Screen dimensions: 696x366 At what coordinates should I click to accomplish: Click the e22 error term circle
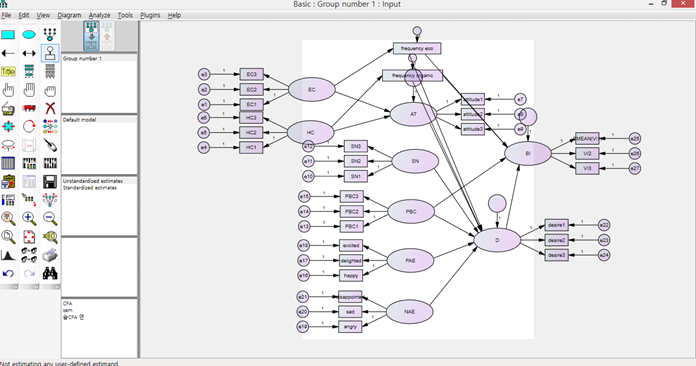click(604, 225)
